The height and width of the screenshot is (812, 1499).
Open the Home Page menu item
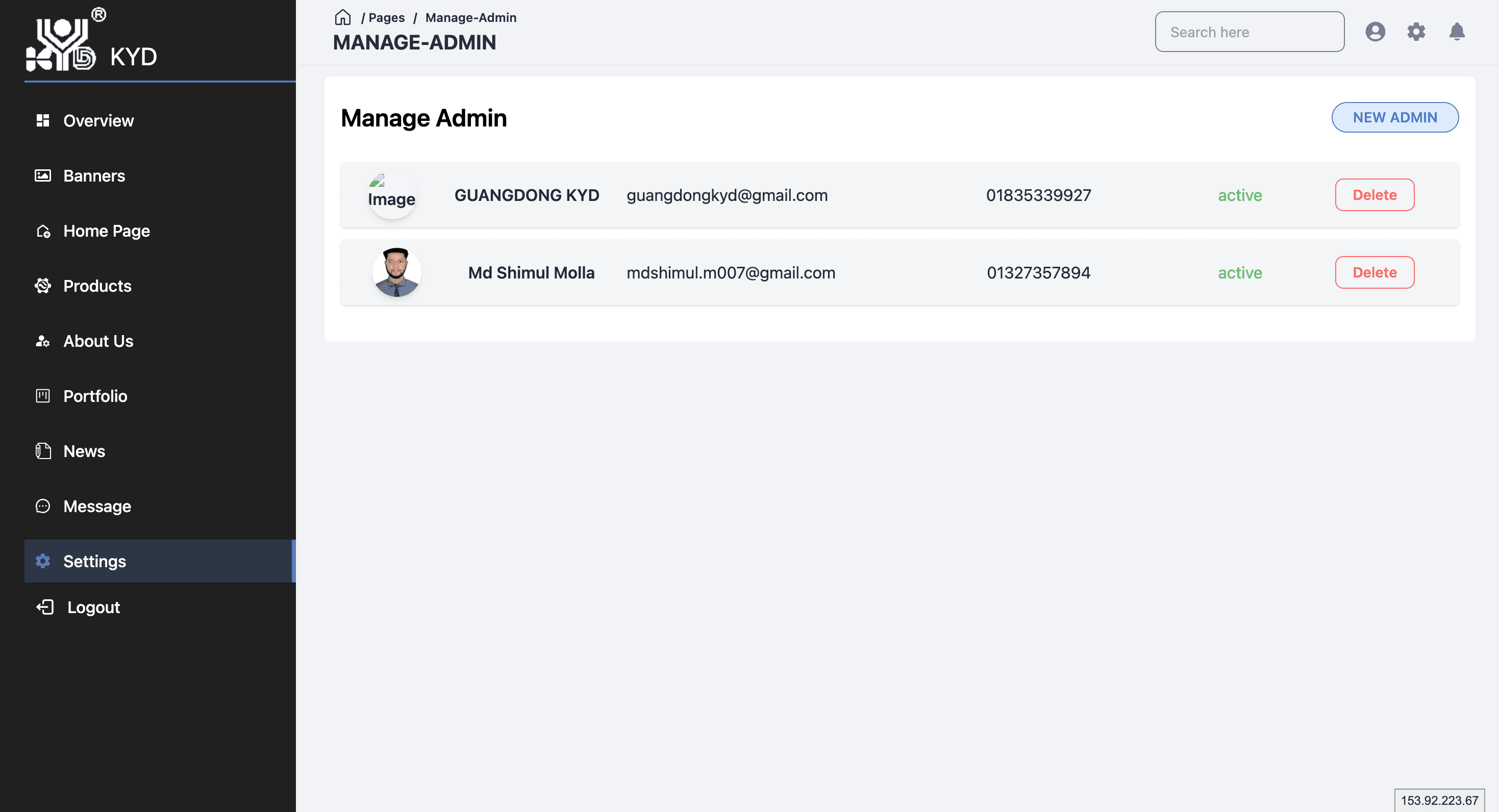107,231
